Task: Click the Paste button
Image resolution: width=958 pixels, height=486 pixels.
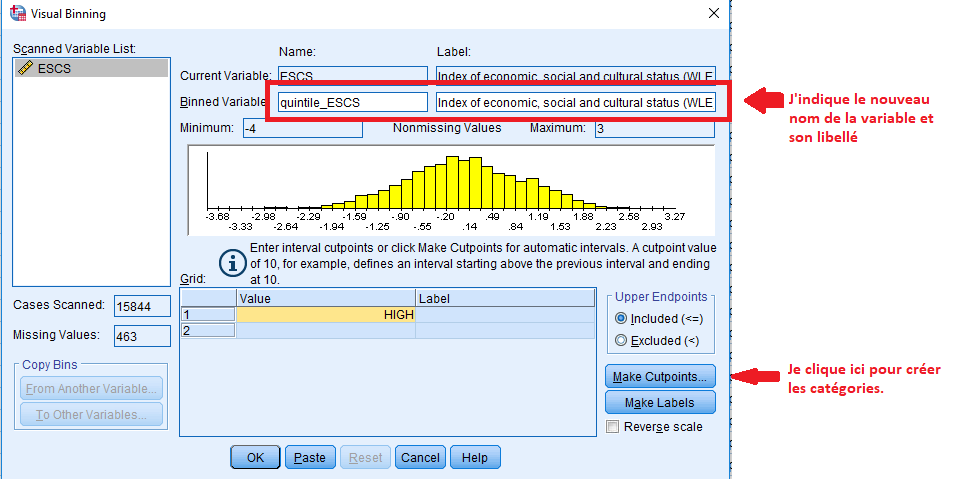Action: pyautogui.click(x=310, y=457)
